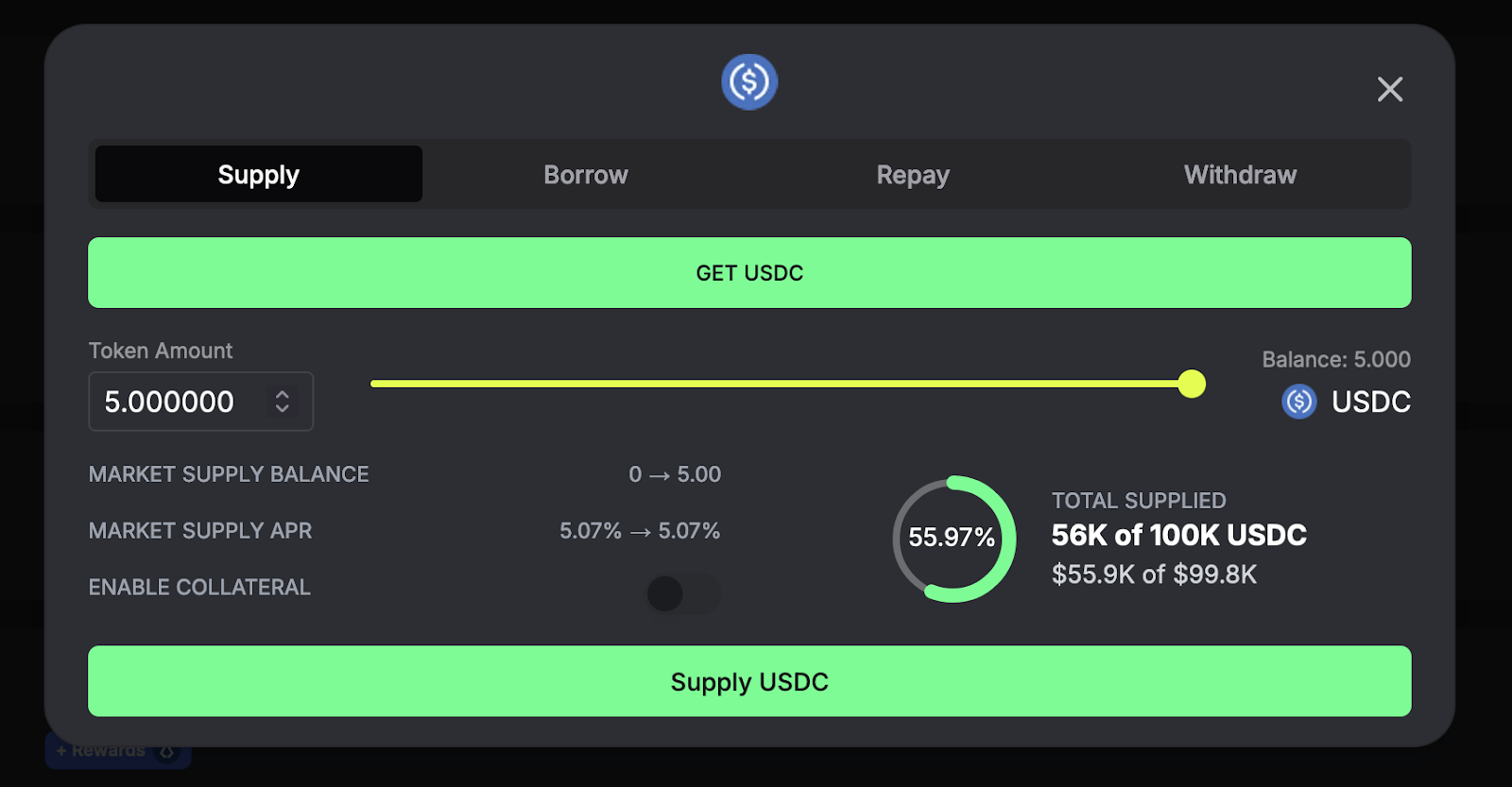Click the Token Amount stepper arrows
This screenshot has height=787, width=1512.
click(x=282, y=401)
